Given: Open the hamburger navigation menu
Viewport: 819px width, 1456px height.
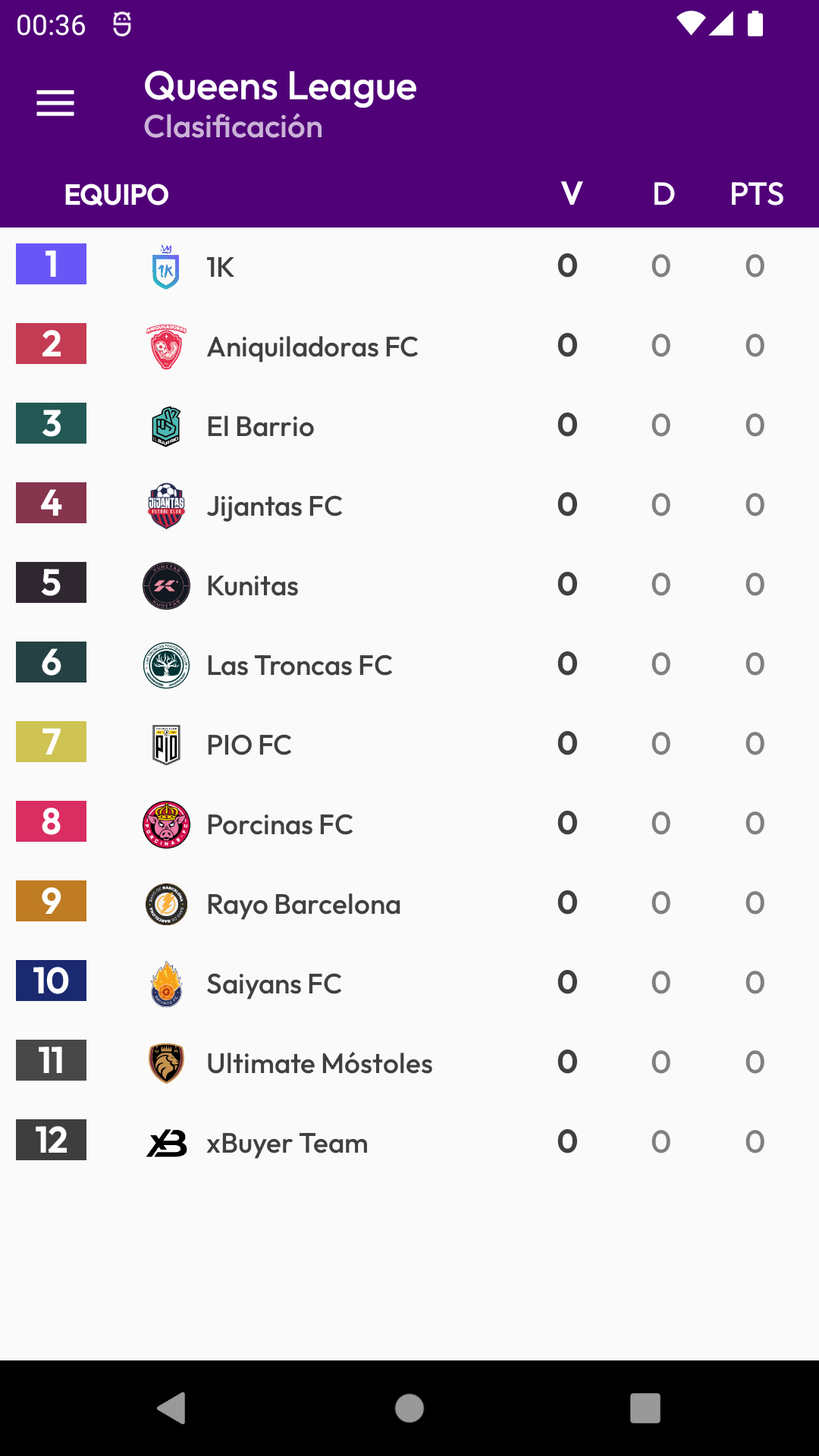Looking at the screenshot, I should [x=55, y=103].
